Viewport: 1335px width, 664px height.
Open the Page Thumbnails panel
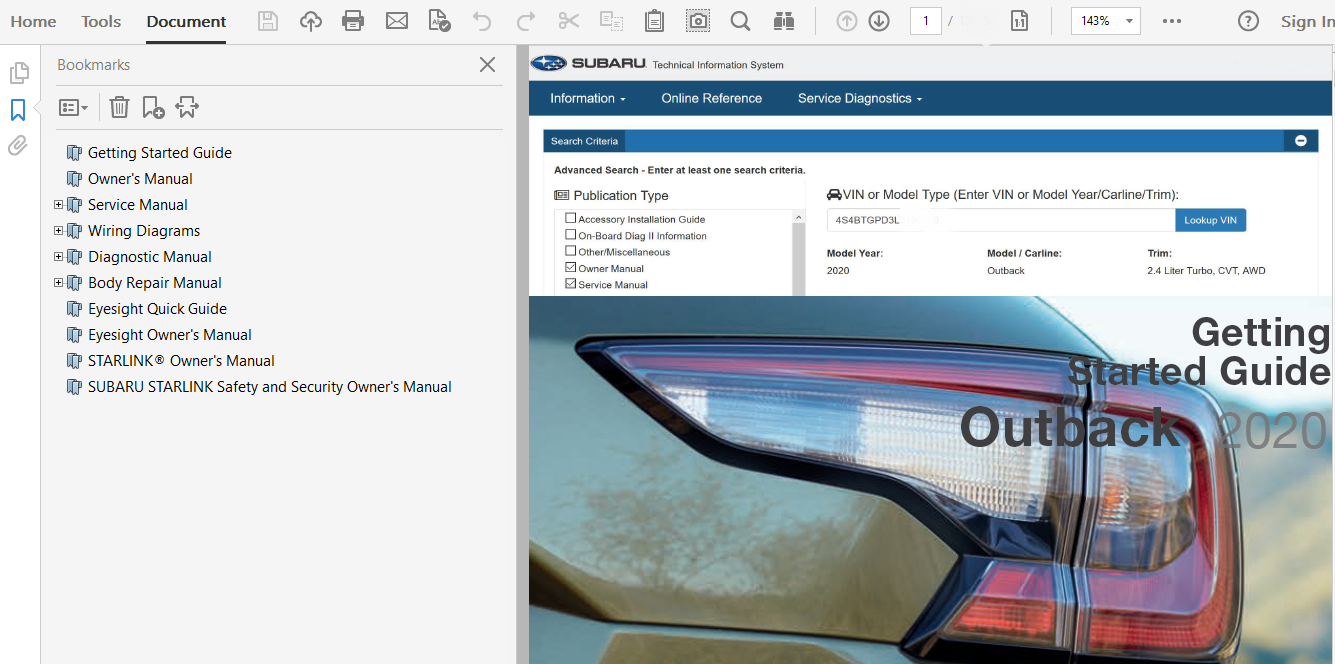18,73
